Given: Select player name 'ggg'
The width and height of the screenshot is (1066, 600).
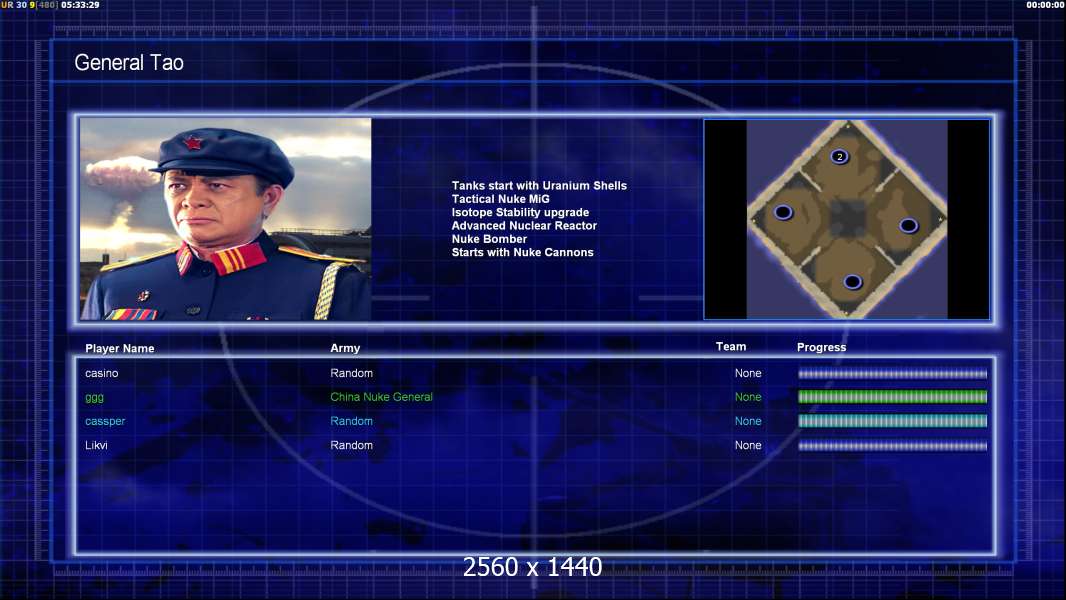Looking at the screenshot, I should (94, 398).
